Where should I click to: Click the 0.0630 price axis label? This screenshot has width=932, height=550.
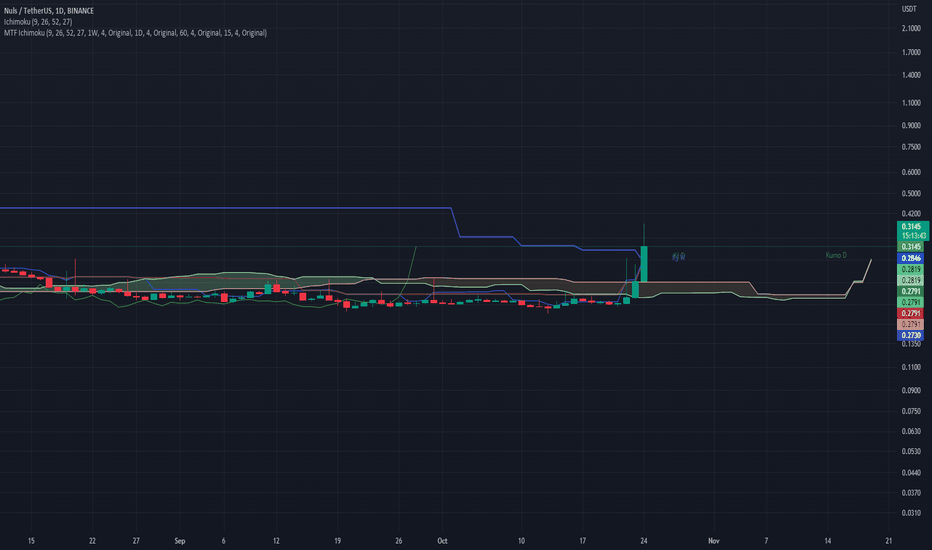click(x=911, y=431)
